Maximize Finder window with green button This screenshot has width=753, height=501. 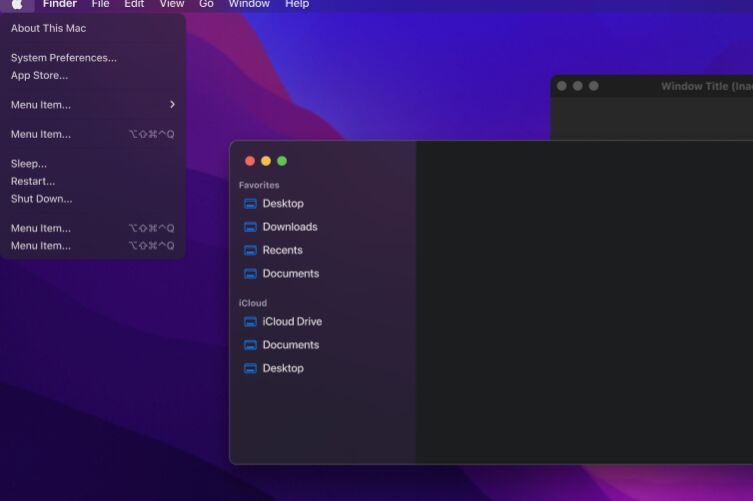point(282,161)
